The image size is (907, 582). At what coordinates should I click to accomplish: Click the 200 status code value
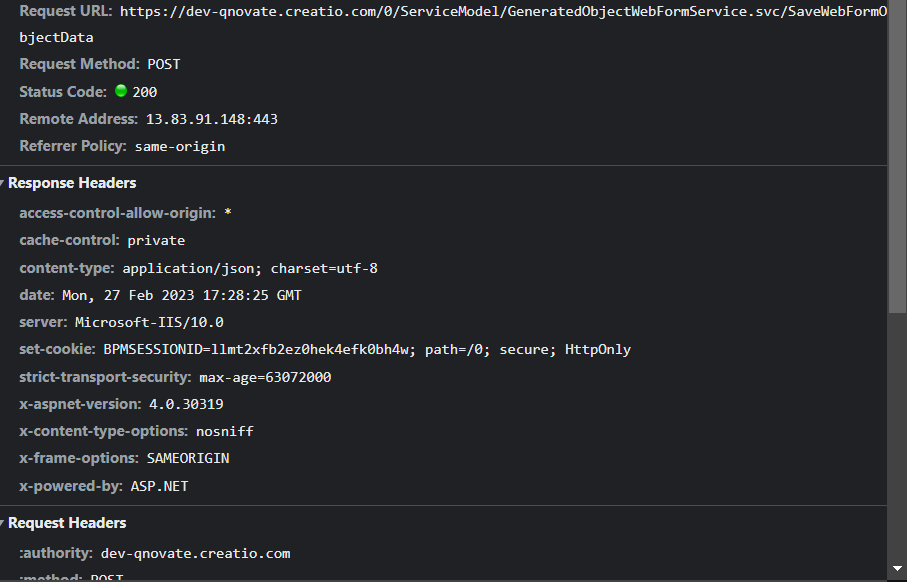pyautogui.click(x=145, y=92)
